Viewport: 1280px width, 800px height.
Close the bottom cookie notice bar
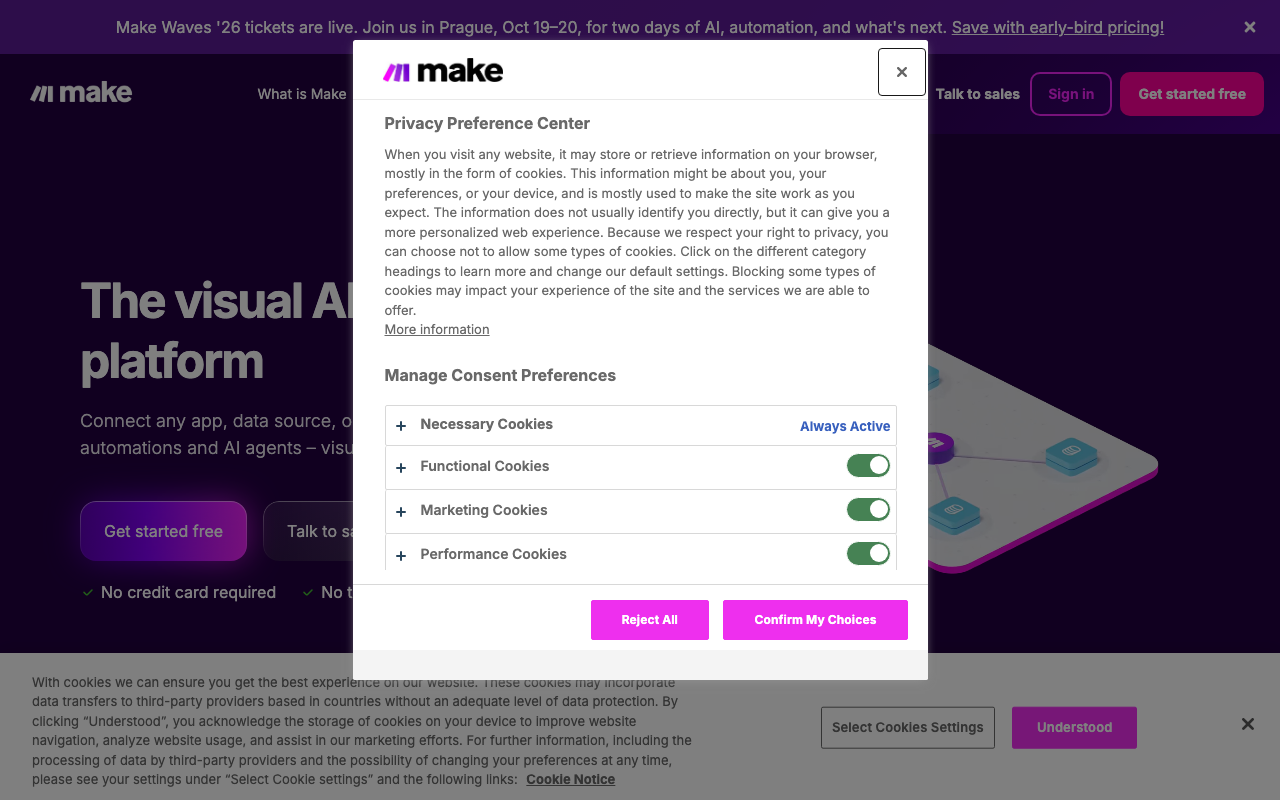pyautogui.click(x=1247, y=724)
